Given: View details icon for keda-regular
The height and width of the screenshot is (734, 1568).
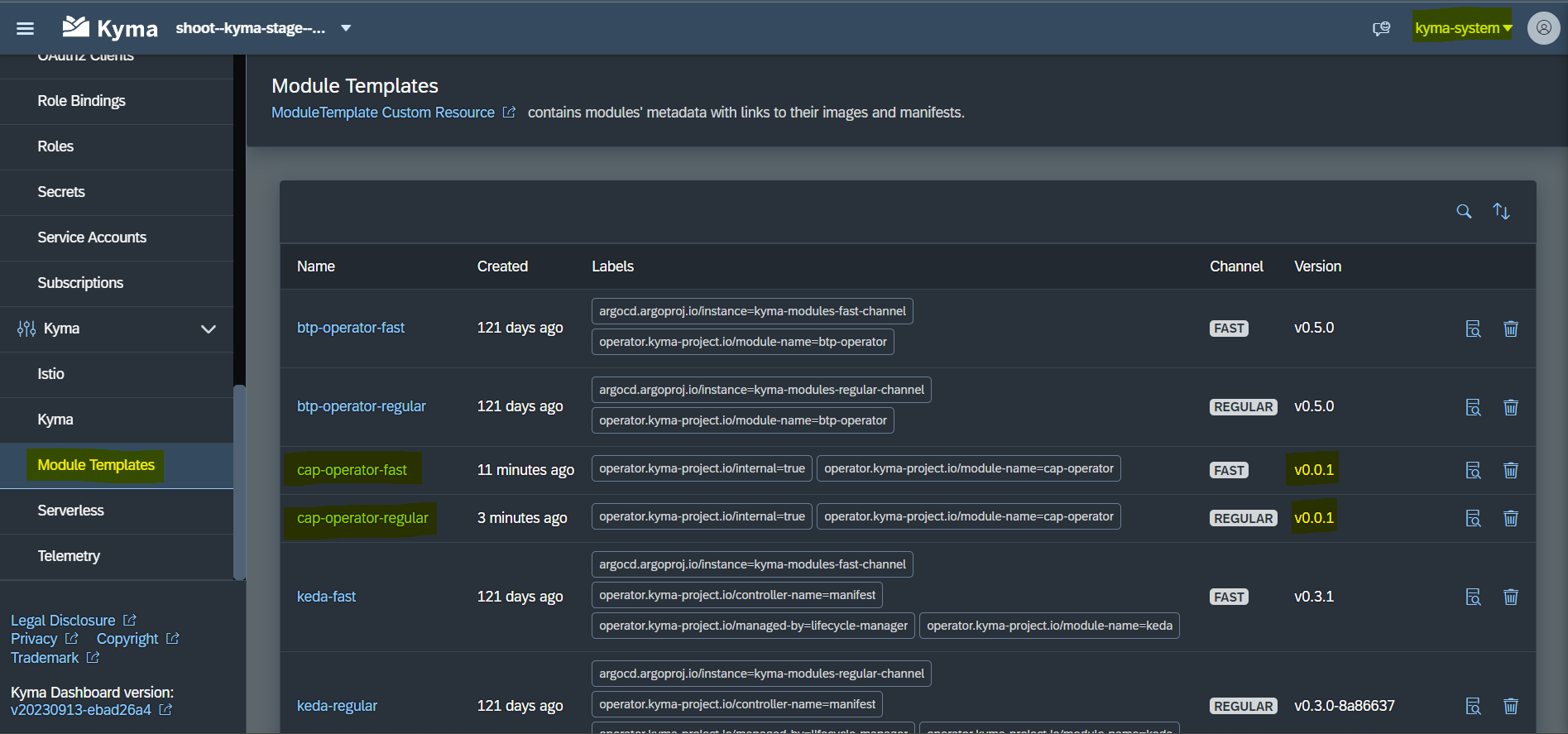Looking at the screenshot, I should click(x=1473, y=706).
